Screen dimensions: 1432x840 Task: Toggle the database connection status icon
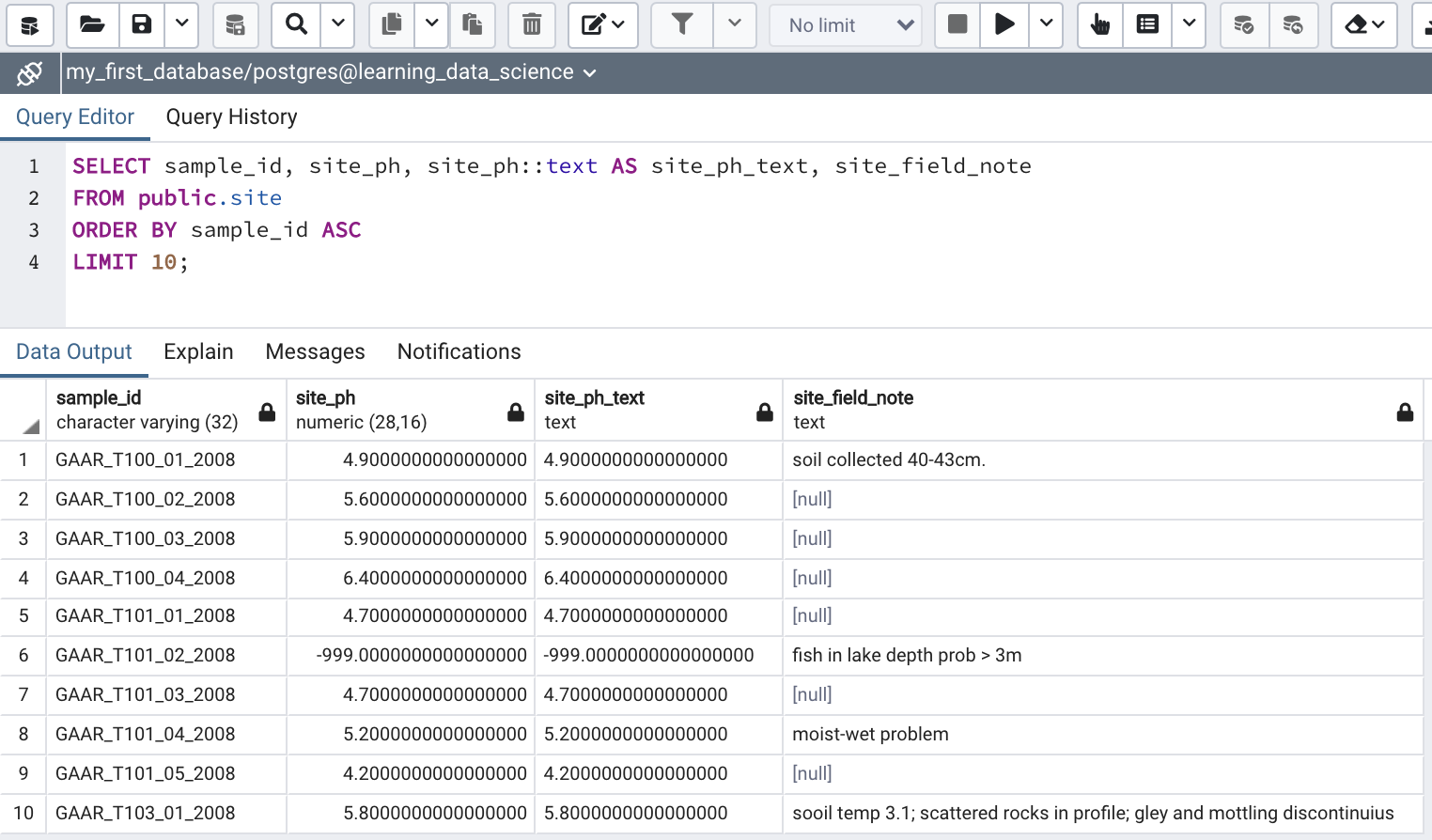coord(30,72)
